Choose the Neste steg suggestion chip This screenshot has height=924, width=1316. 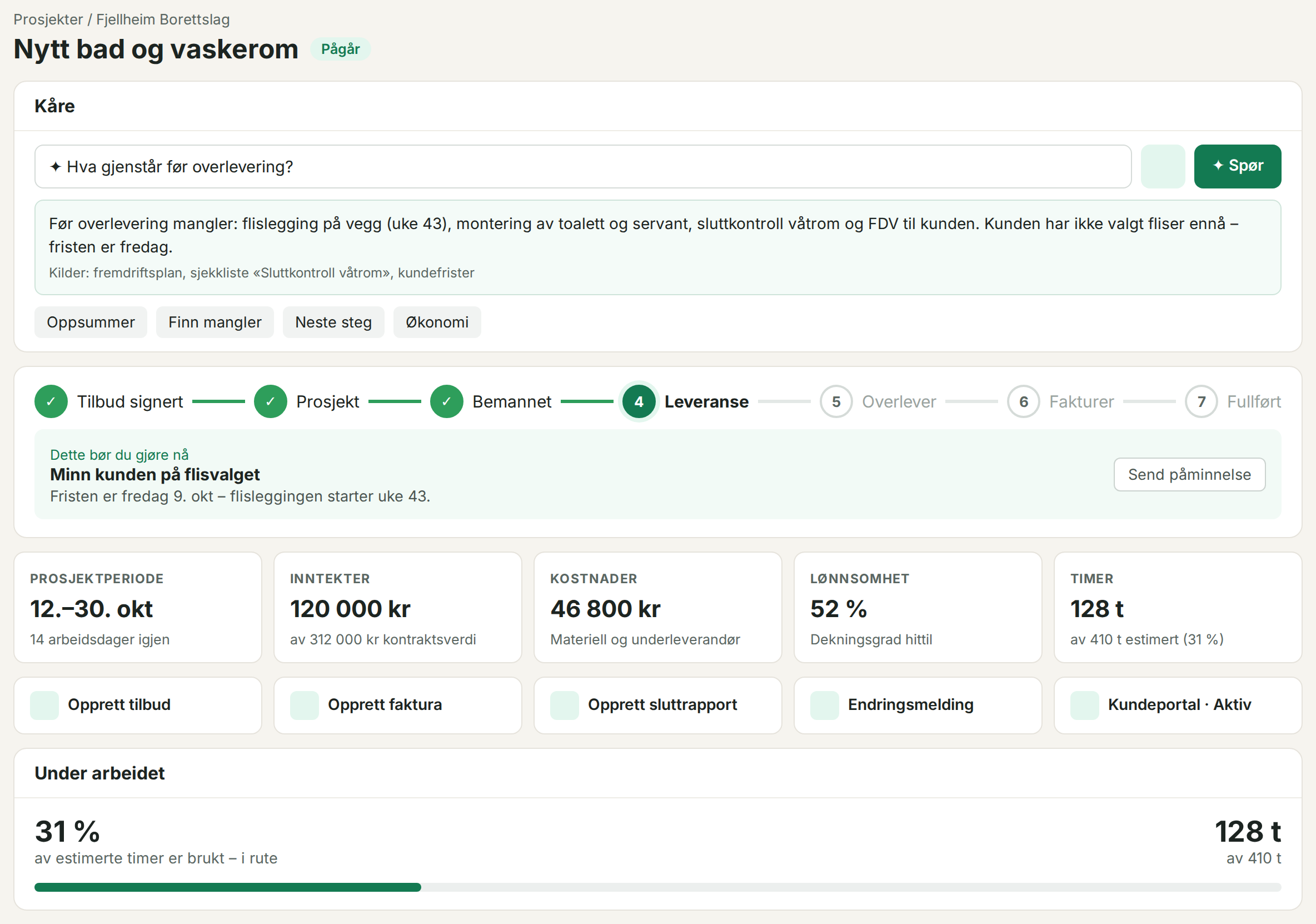(x=333, y=322)
